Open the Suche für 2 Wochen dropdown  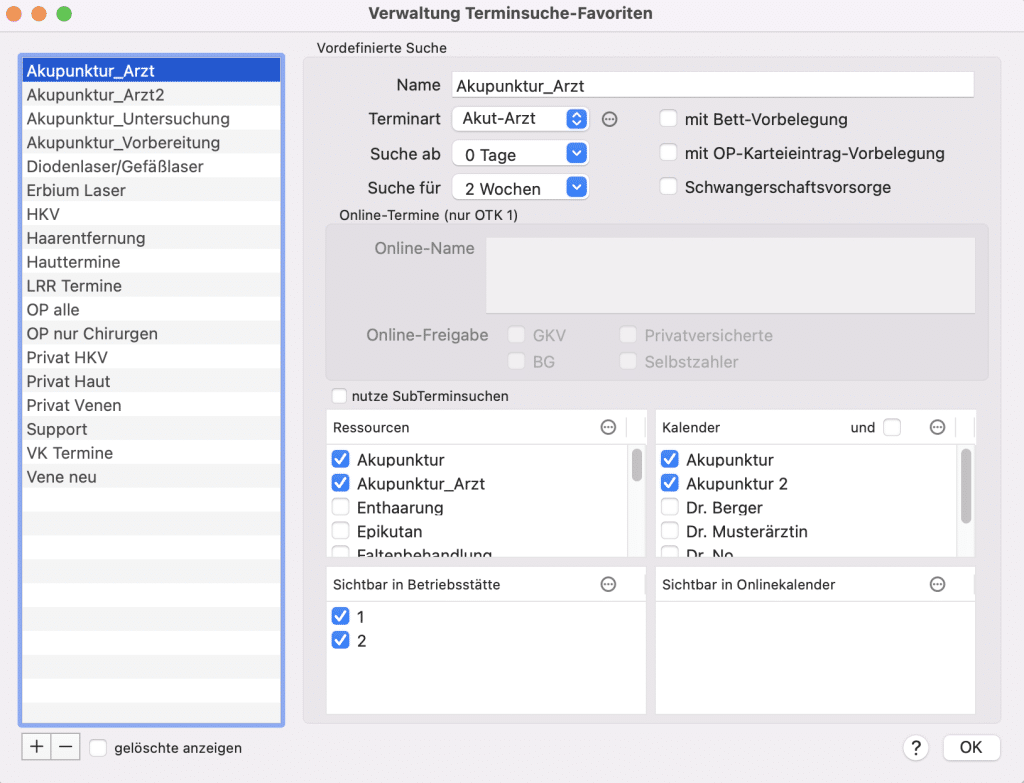(x=520, y=188)
